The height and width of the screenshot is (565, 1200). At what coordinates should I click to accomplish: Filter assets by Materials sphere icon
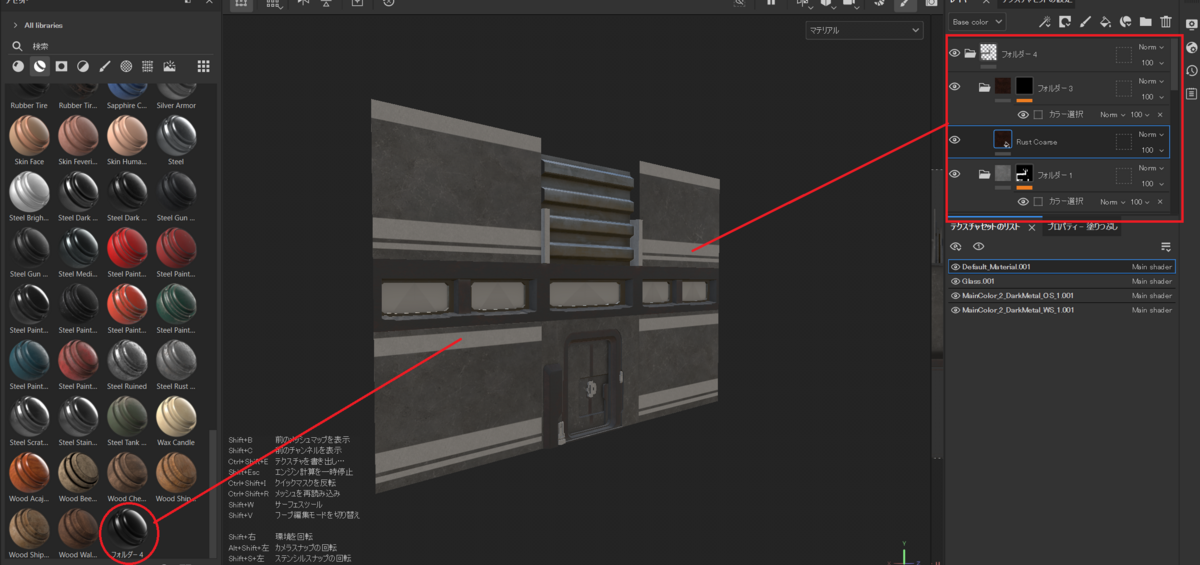(18, 66)
